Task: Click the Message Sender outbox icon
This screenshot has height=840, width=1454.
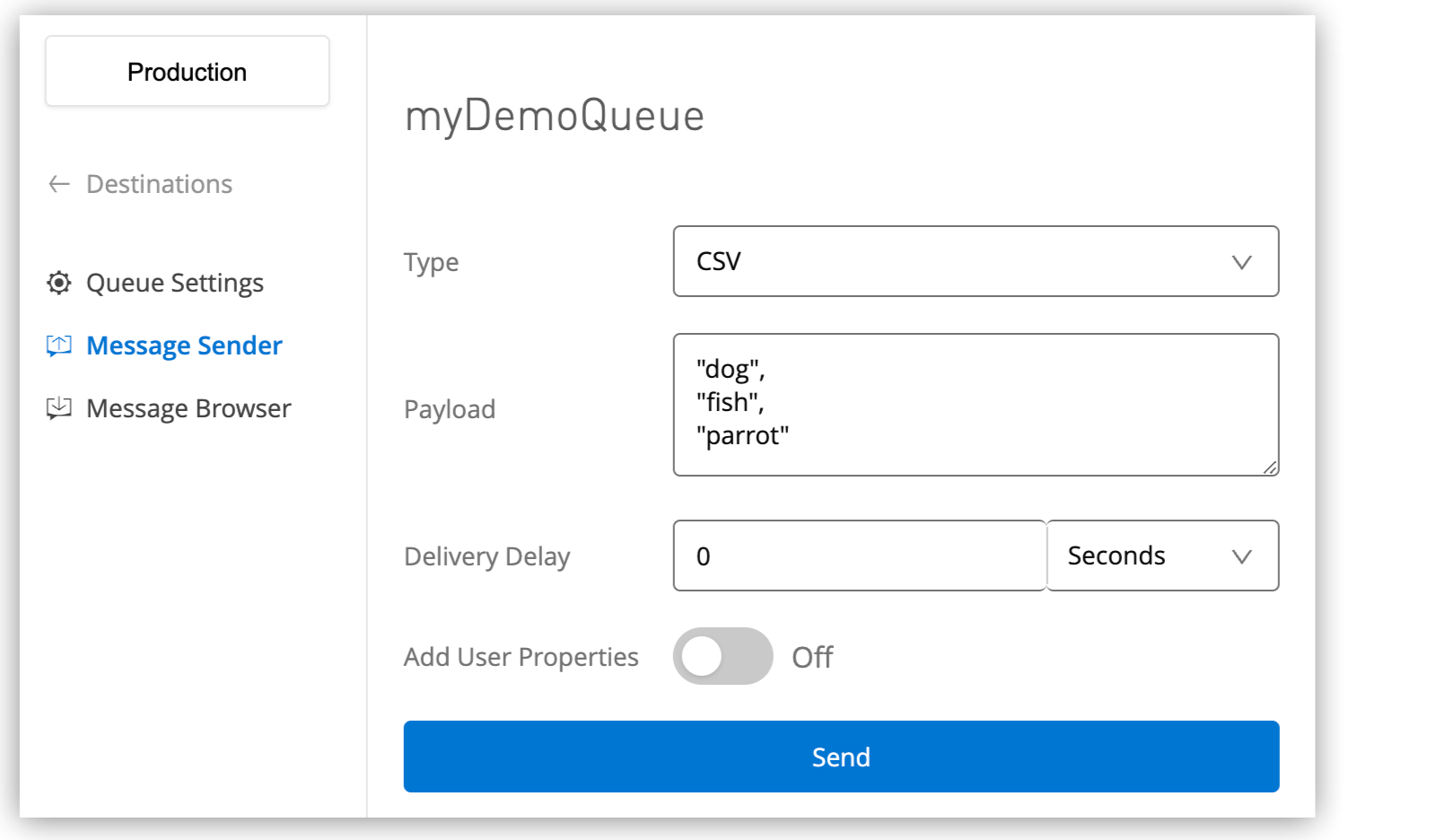Action: [x=59, y=346]
